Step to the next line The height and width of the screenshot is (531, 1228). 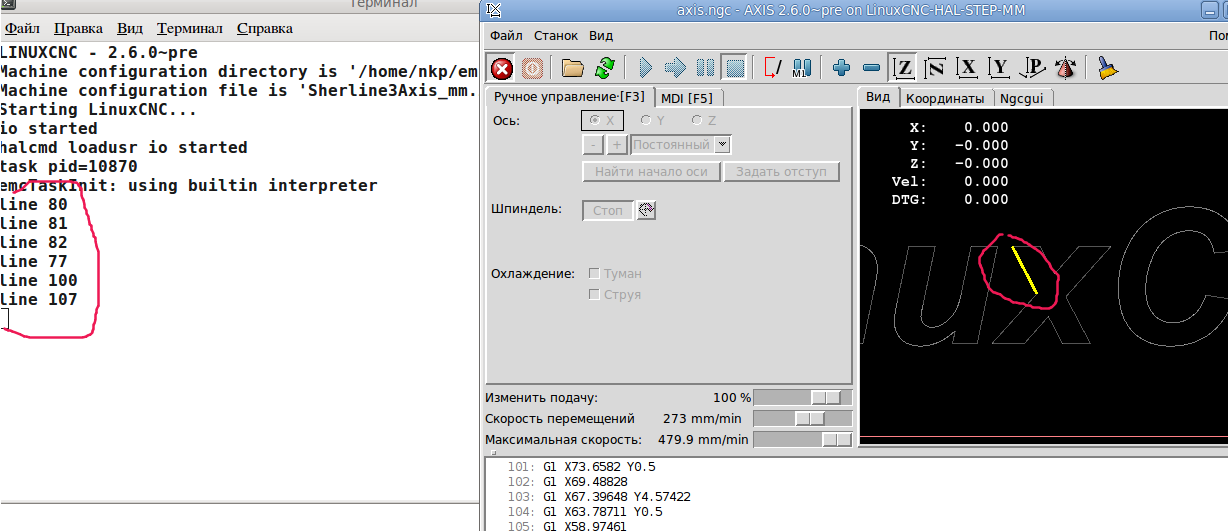coord(675,68)
